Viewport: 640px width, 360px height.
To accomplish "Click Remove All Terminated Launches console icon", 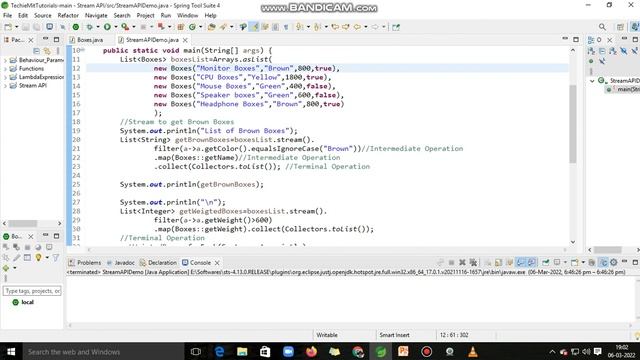I will tap(473, 262).
